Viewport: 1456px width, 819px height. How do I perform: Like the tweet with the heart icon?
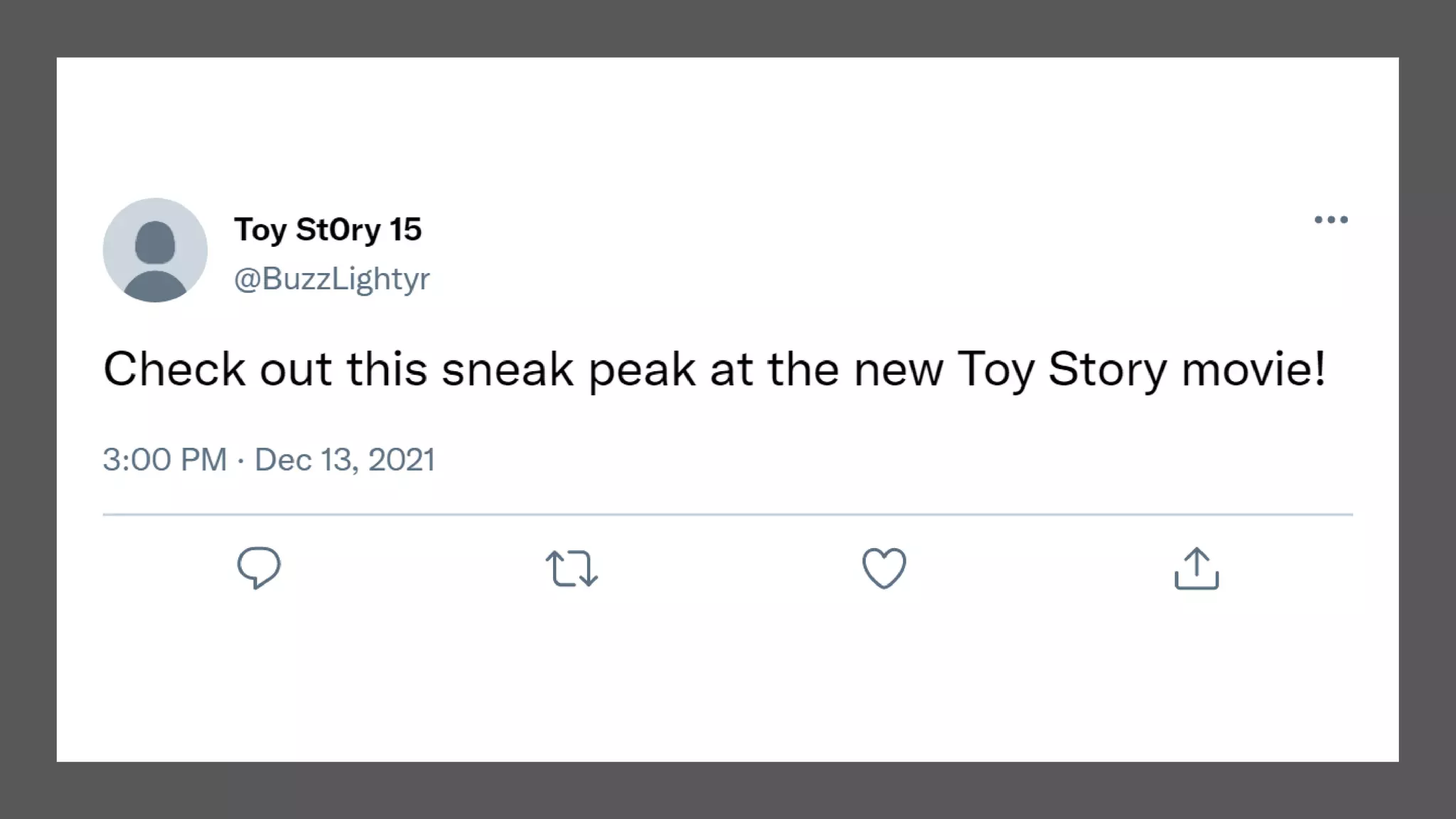pos(884,568)
